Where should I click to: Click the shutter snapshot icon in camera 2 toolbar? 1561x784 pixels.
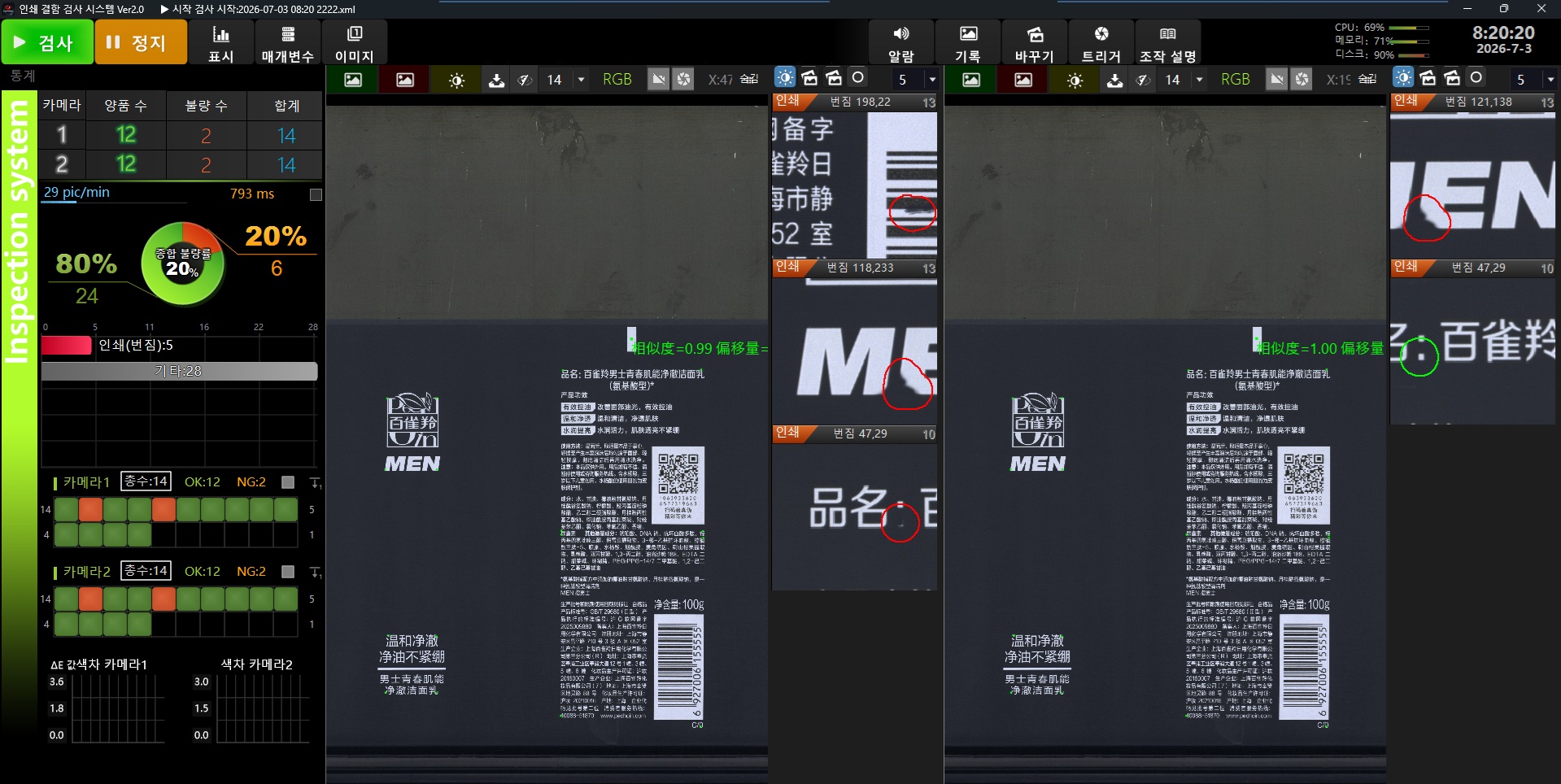[1302, 79]
